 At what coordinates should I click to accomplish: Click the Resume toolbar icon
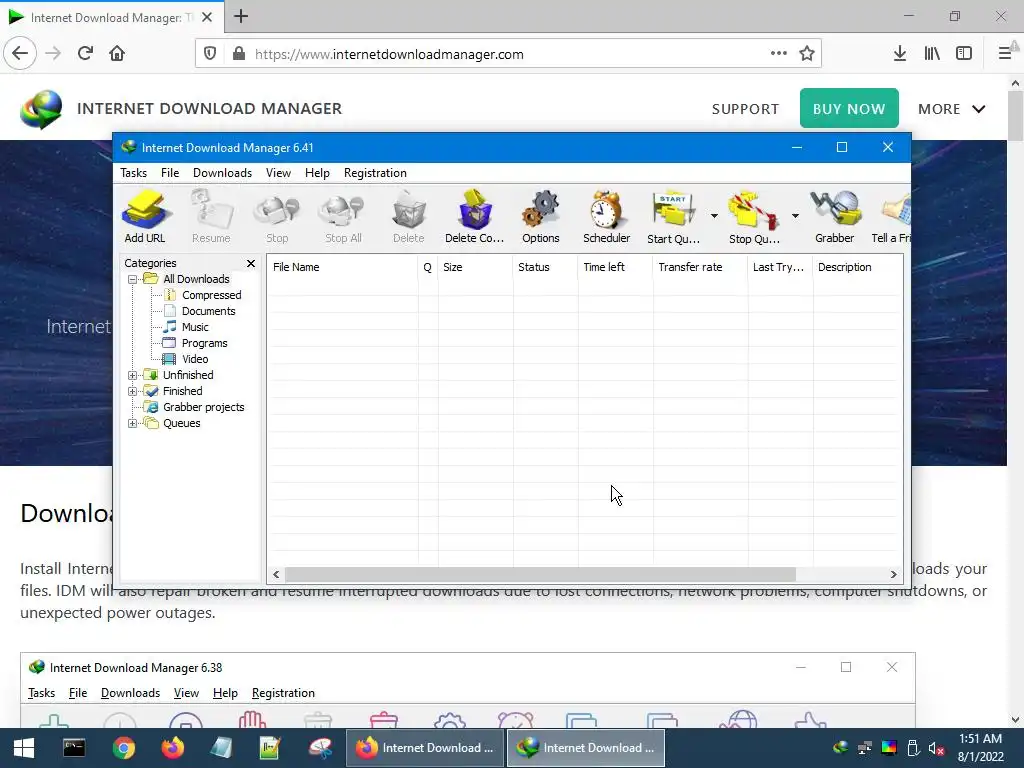click(x=211, y=217)
